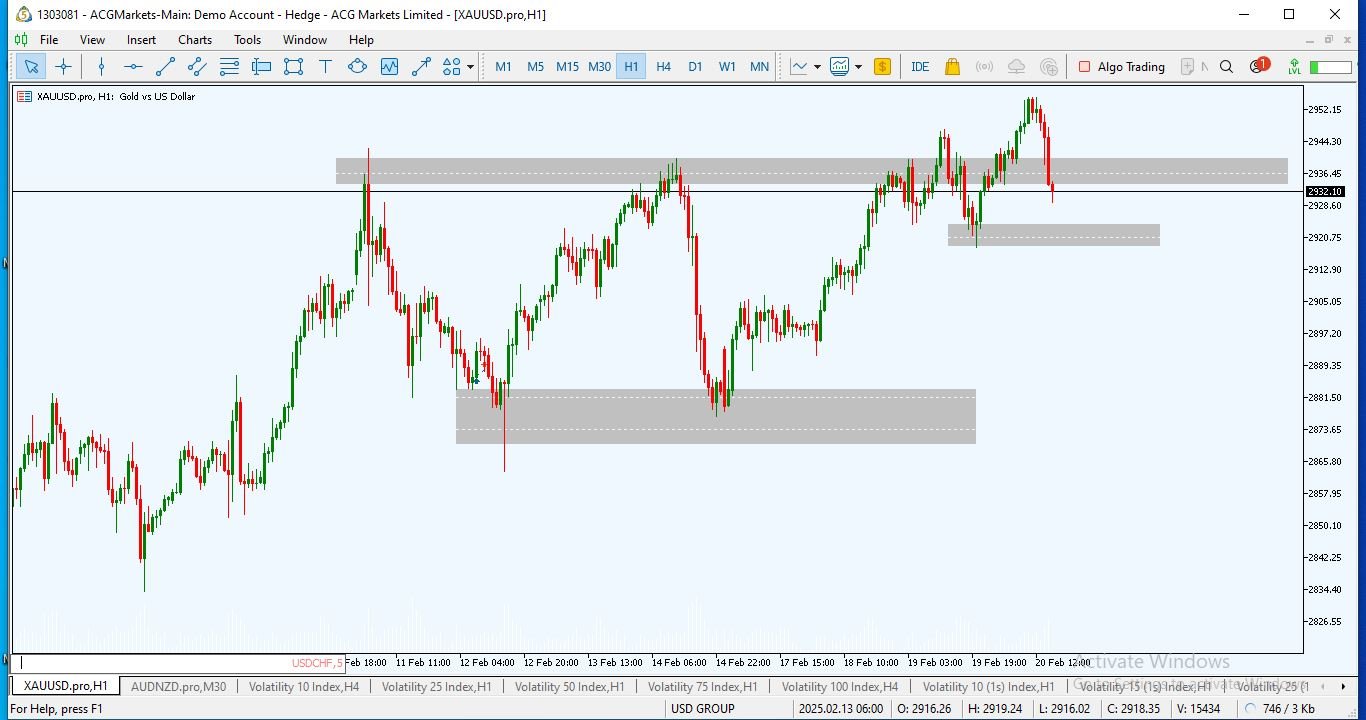This screenshot has width=1366, height=720.
Task: Expand the indicators list dropdown arrow
Action: [858, 67]
